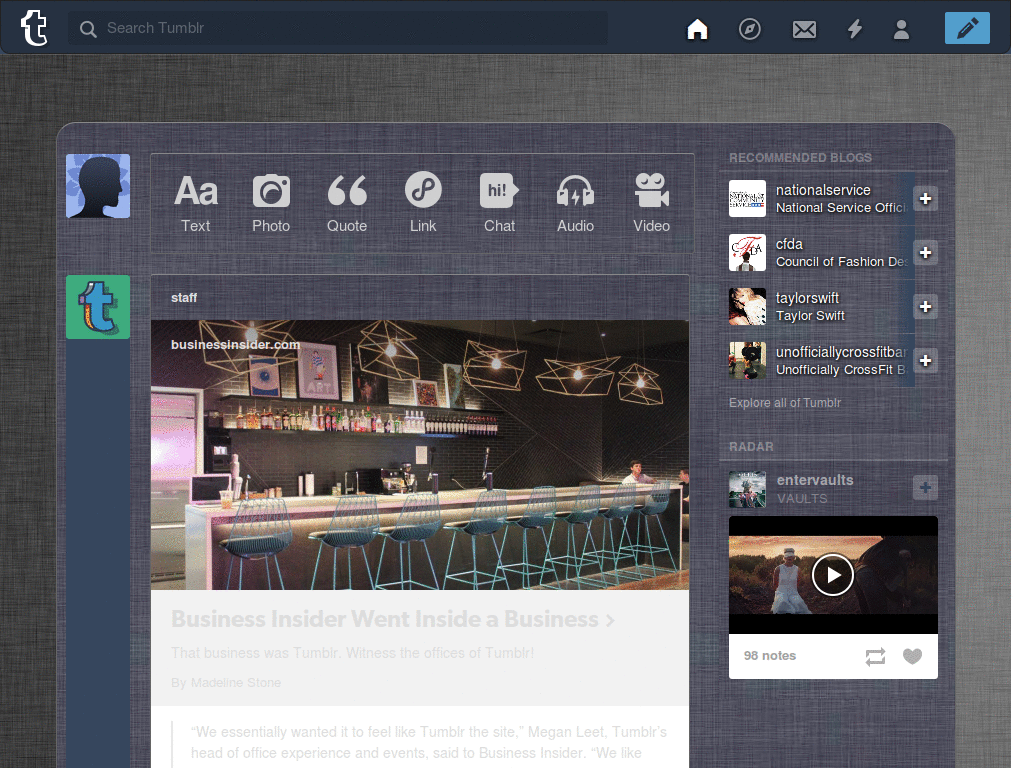This screenshot has width=1024, height=768.
Task: Click the nationalservice avatar thumbnail
Action: (747, 199)
